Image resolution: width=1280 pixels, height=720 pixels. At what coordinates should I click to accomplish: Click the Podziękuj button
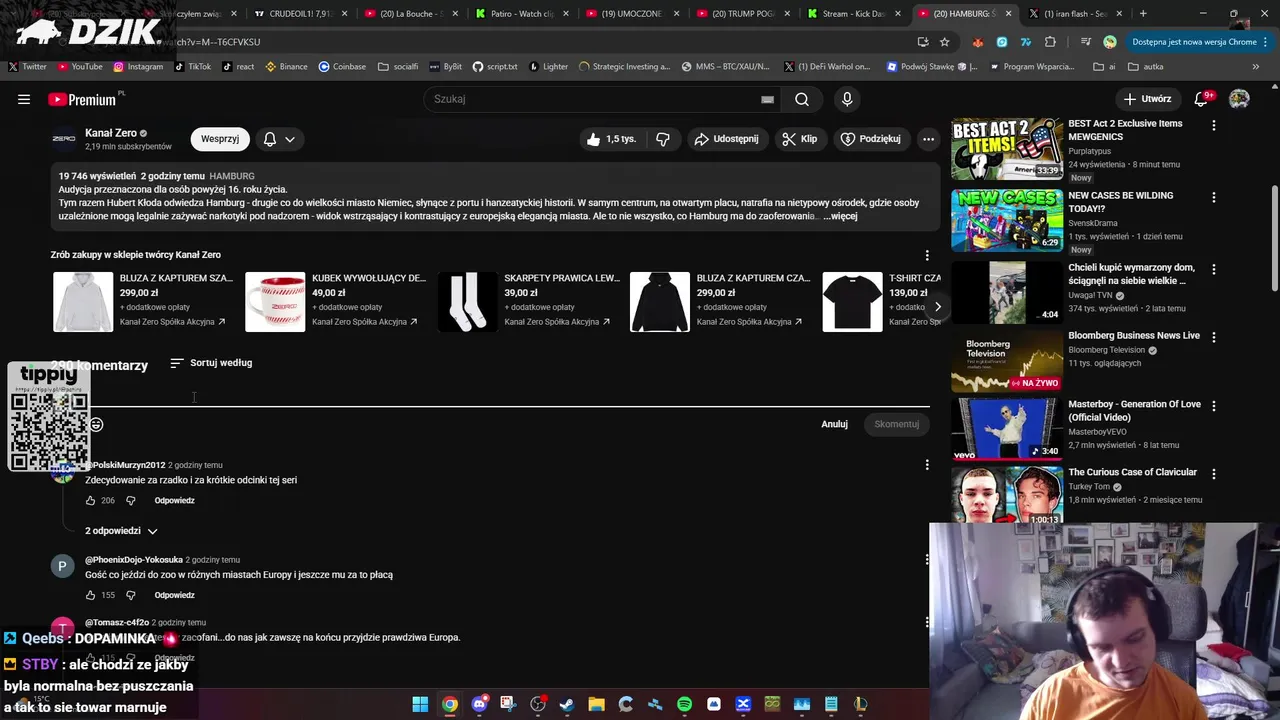click(x=871, y=139)
